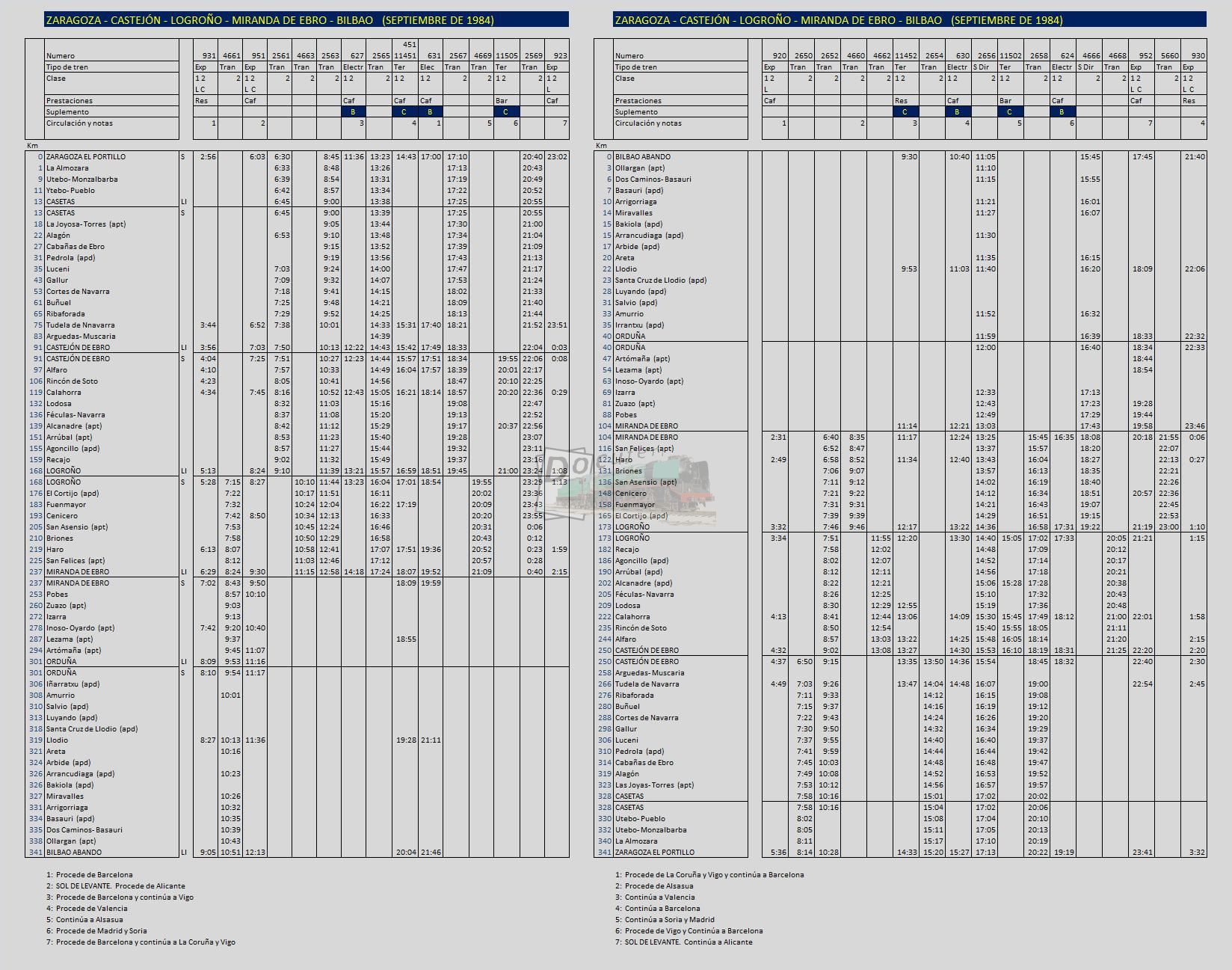Select the LOGROÑO arrival row at km 168
This screenshot has height=970, width=1232.
(297, 471)
